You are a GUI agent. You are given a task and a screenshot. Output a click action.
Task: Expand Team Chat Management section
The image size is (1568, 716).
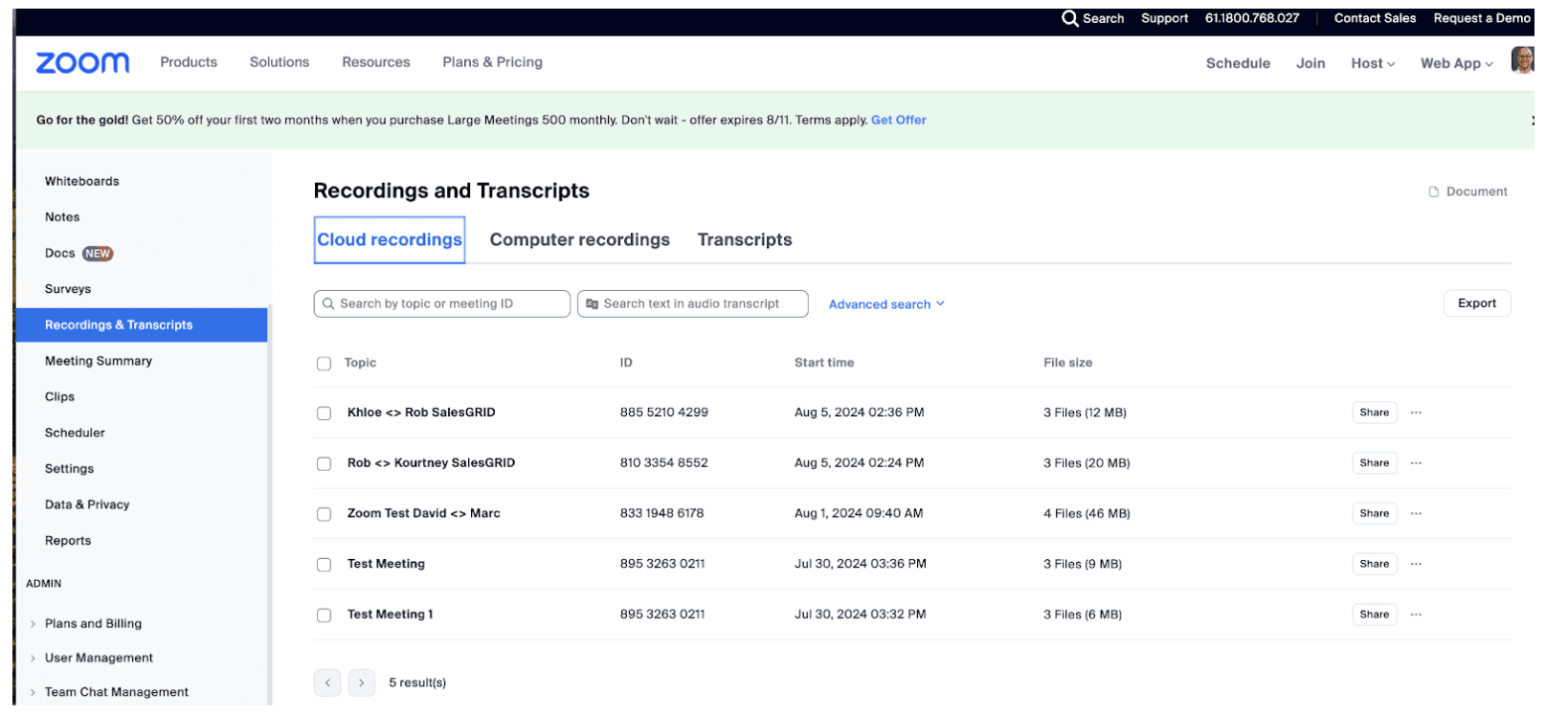point(108,692)
